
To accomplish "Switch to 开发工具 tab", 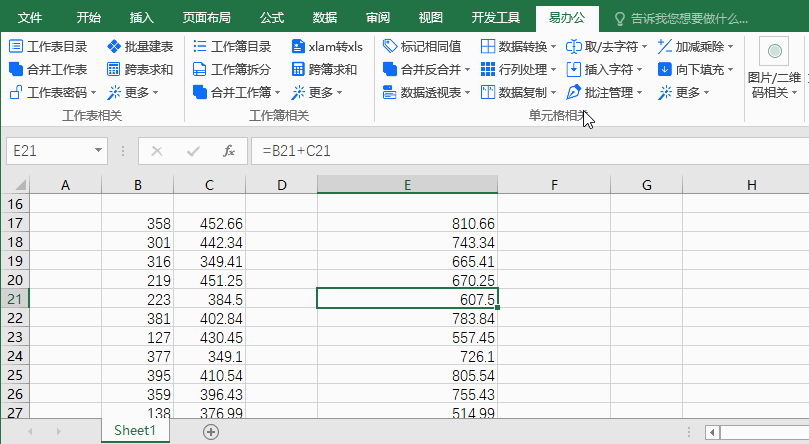I will point(496,18).
